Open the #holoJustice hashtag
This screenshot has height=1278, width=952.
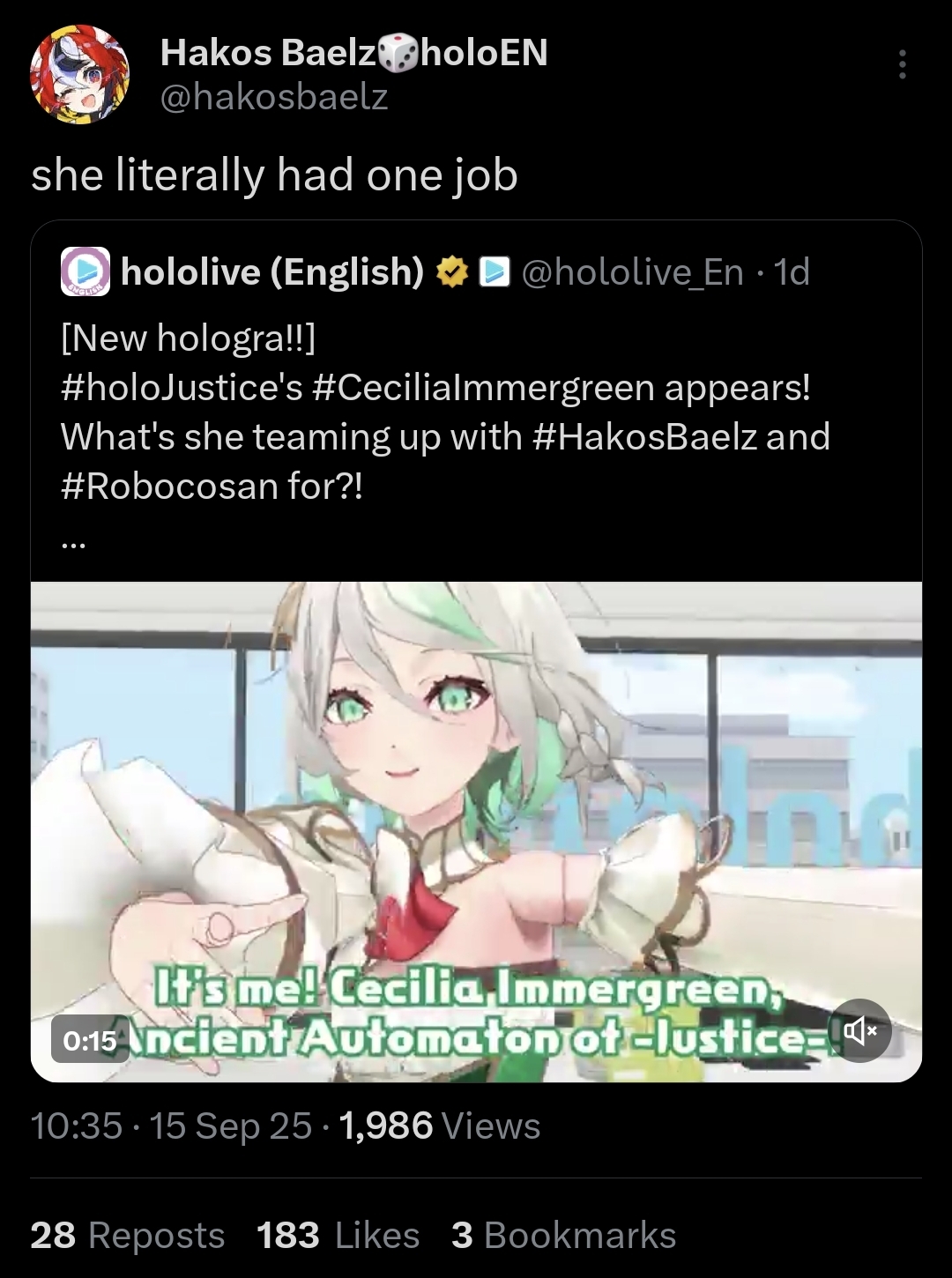[182, 387]
